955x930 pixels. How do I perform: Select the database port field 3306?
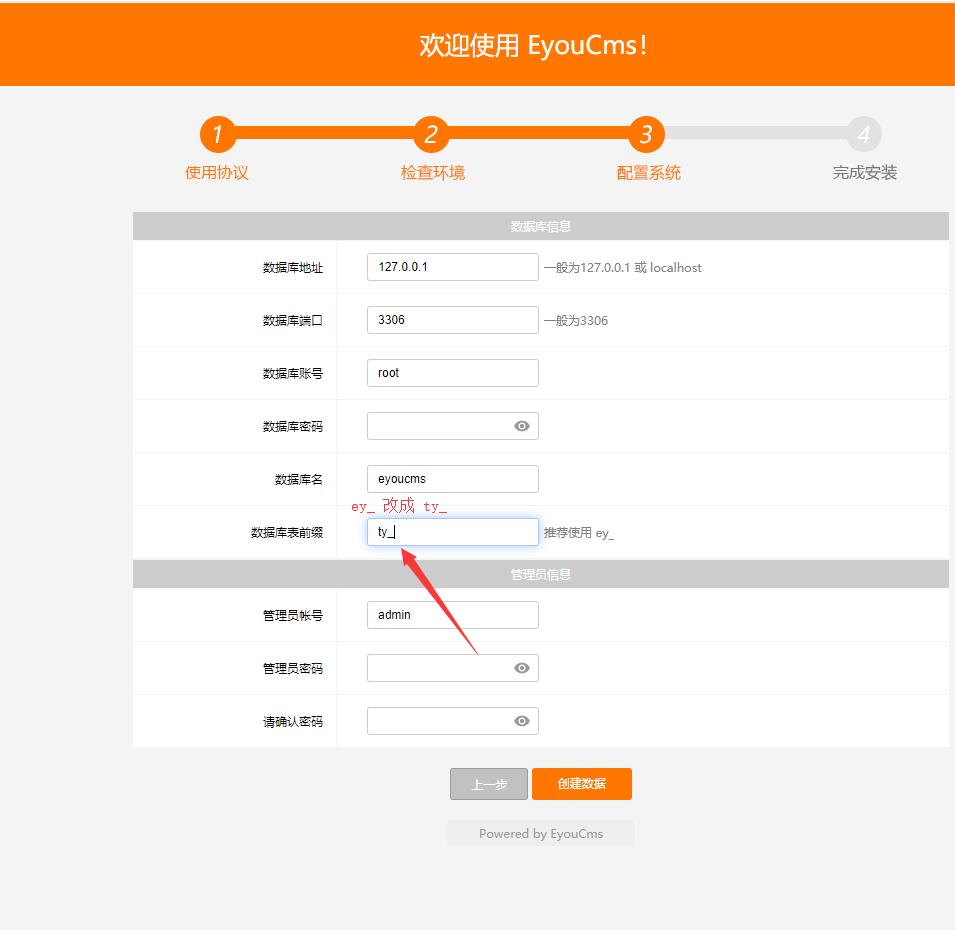click(453, 320)
